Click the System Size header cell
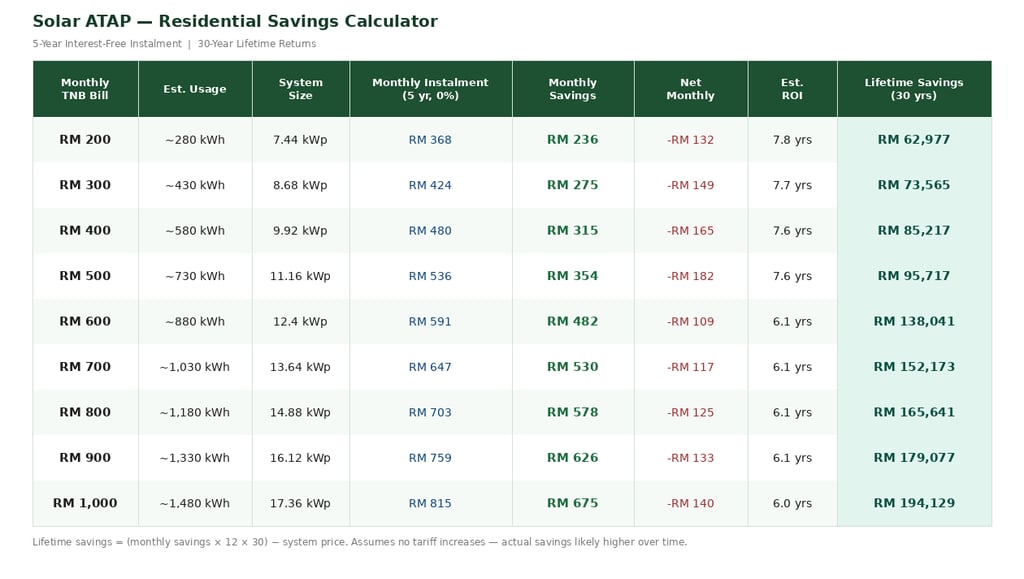This screenshot has height=579, width=1024. pos(300,89)
